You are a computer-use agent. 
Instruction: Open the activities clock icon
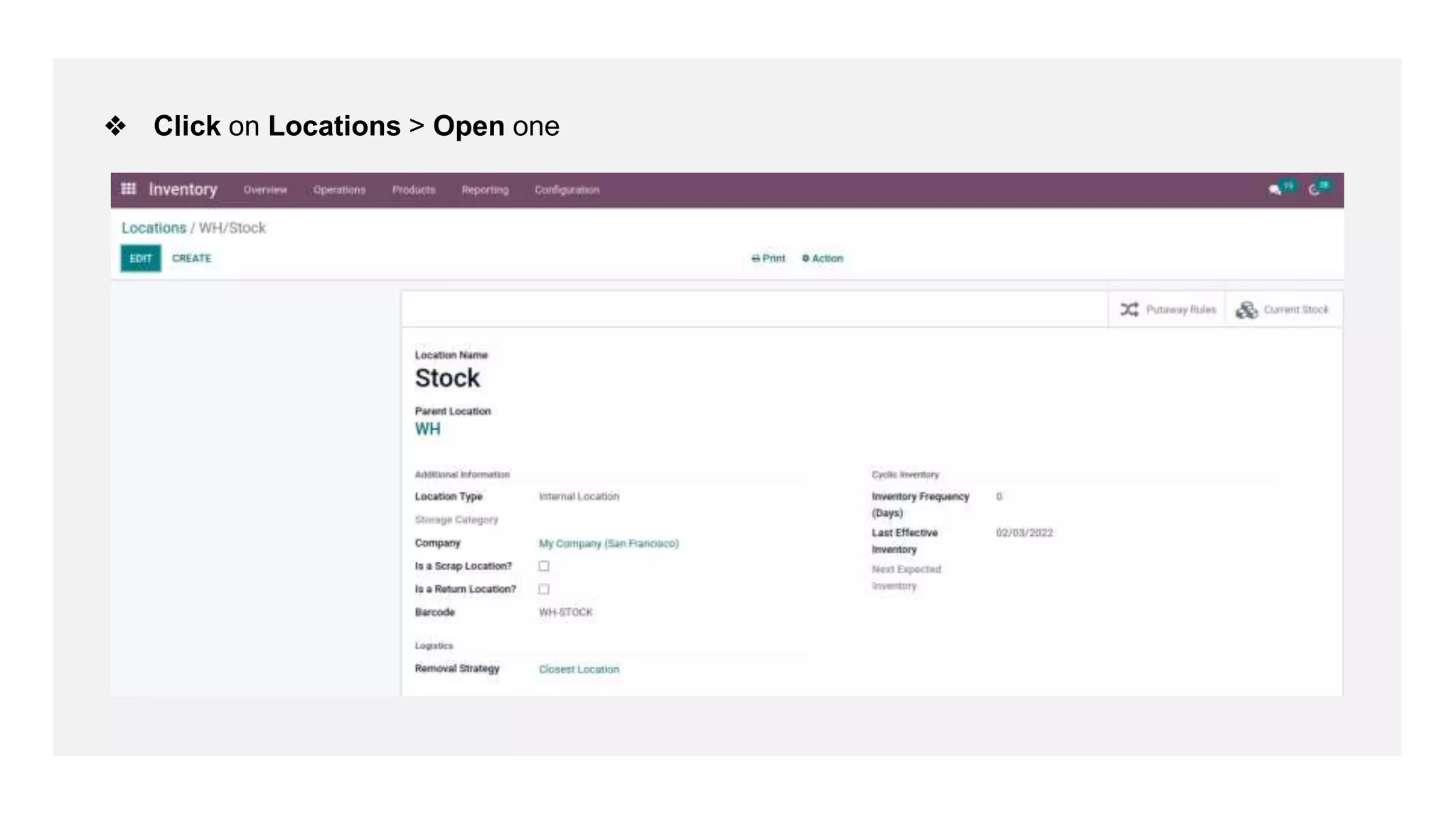[1315, 190]
